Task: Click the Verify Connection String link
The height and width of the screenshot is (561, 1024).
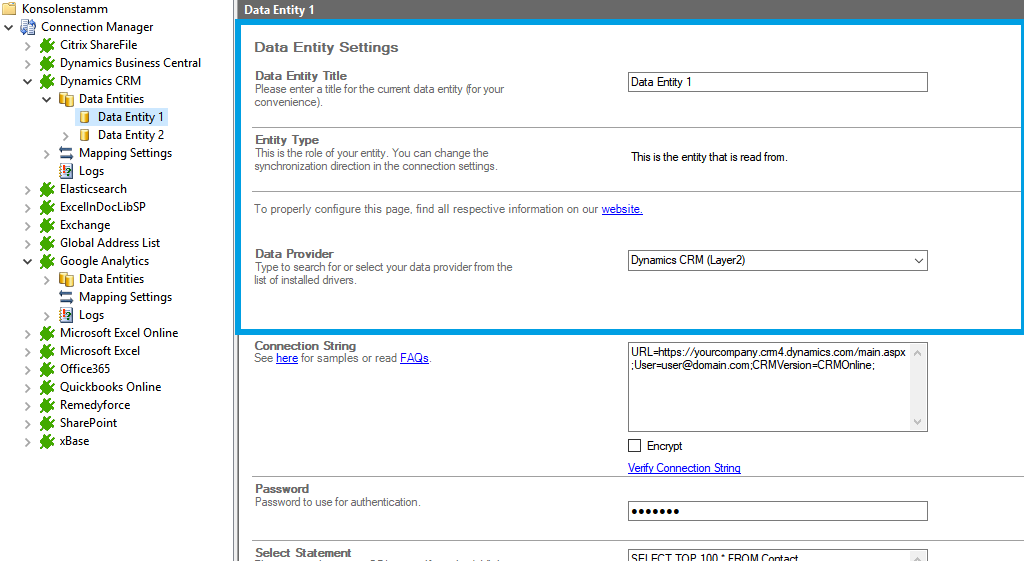Action: (684, 468)
